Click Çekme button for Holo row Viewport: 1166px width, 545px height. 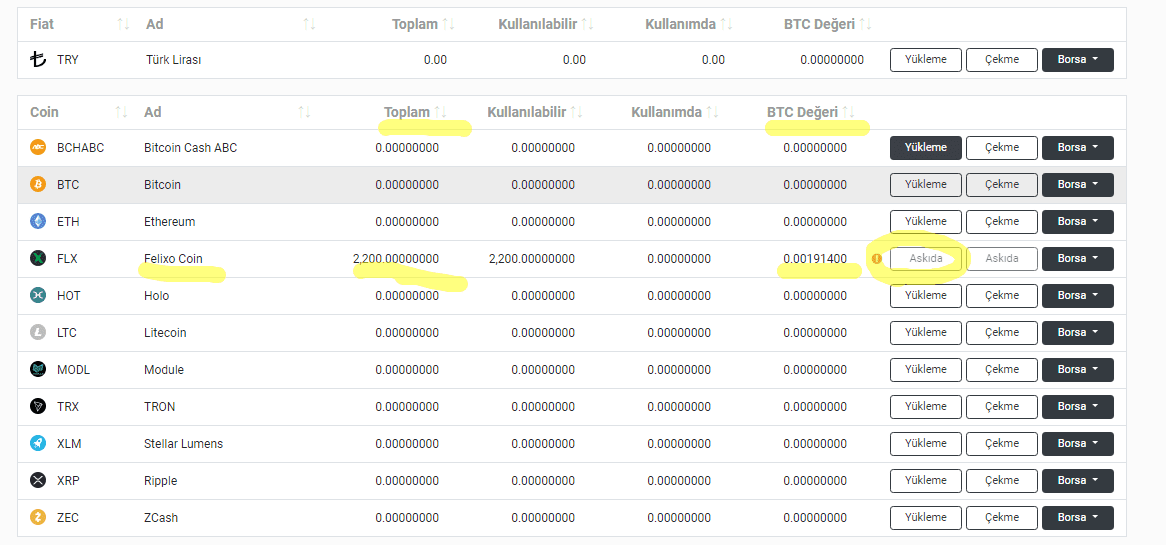pyautogui.click(x=1002, y=295)
